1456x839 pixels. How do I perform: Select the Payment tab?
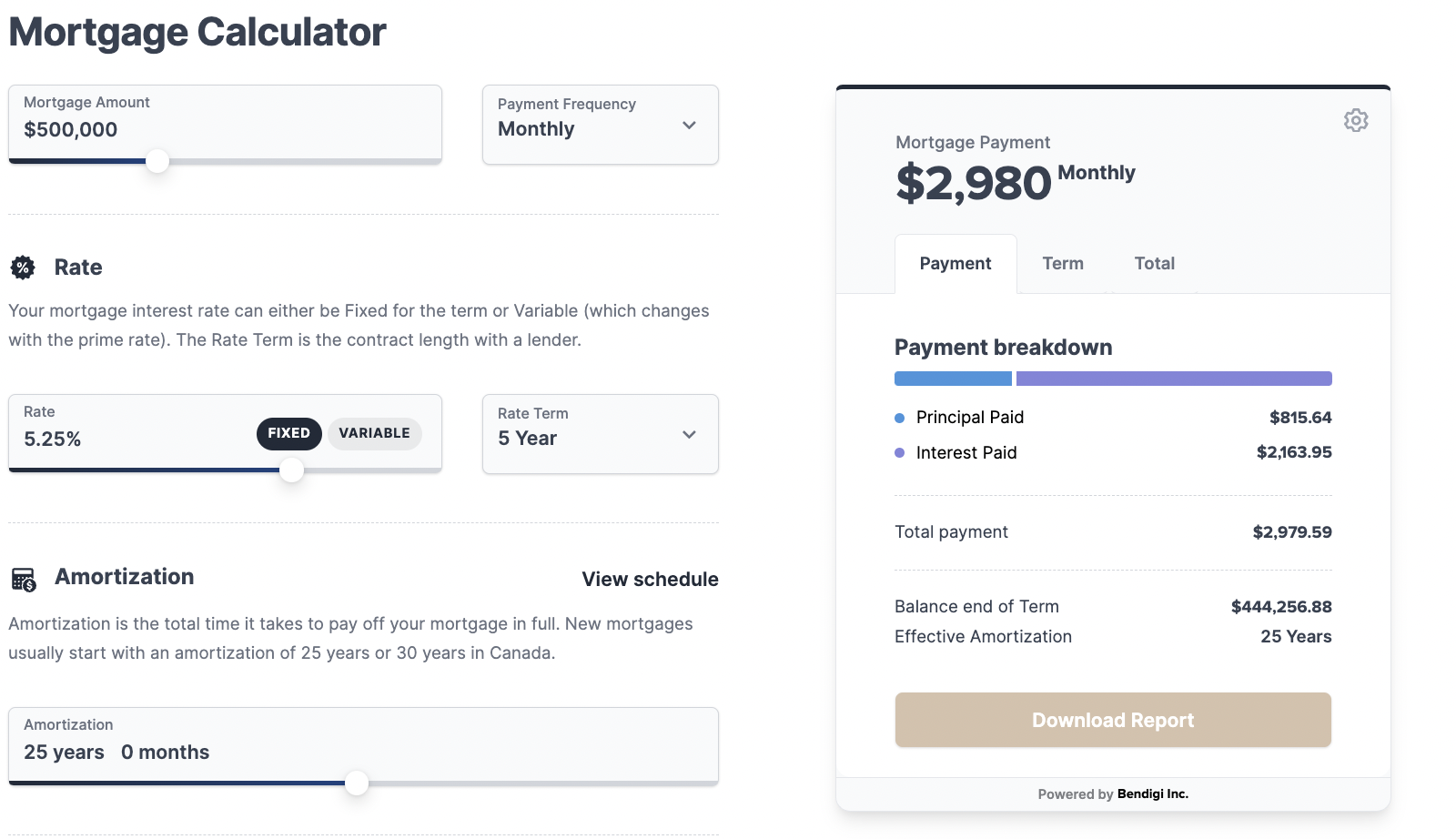955,263
